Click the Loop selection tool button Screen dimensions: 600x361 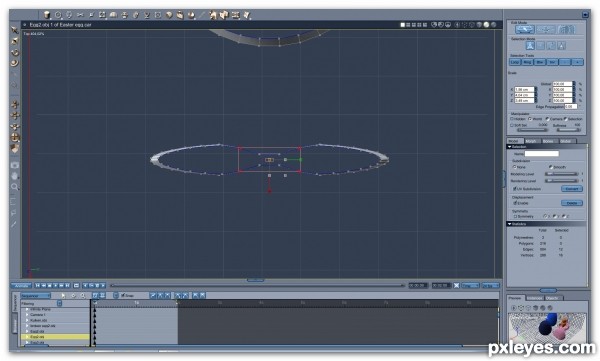pyautogui.click(x=515, y=62)
